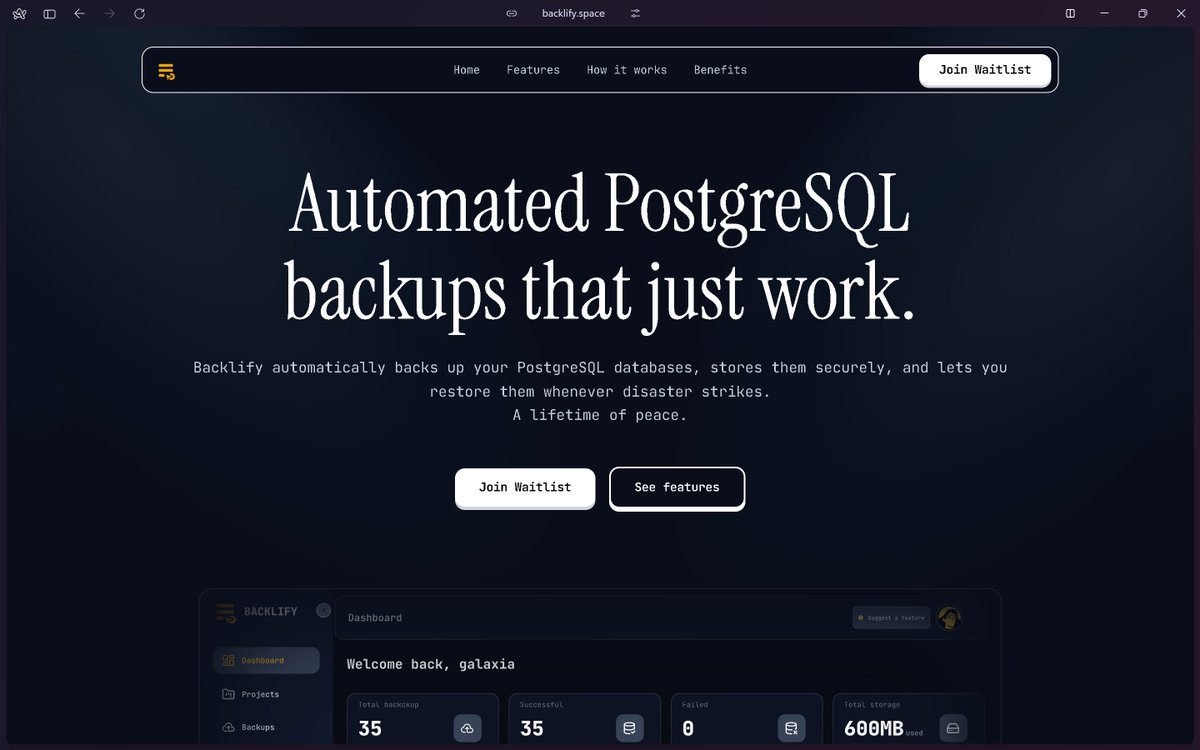Viewport: 1200px width, 750px height.
Task: Open the Home nav link
Action: tap(466, 70)
